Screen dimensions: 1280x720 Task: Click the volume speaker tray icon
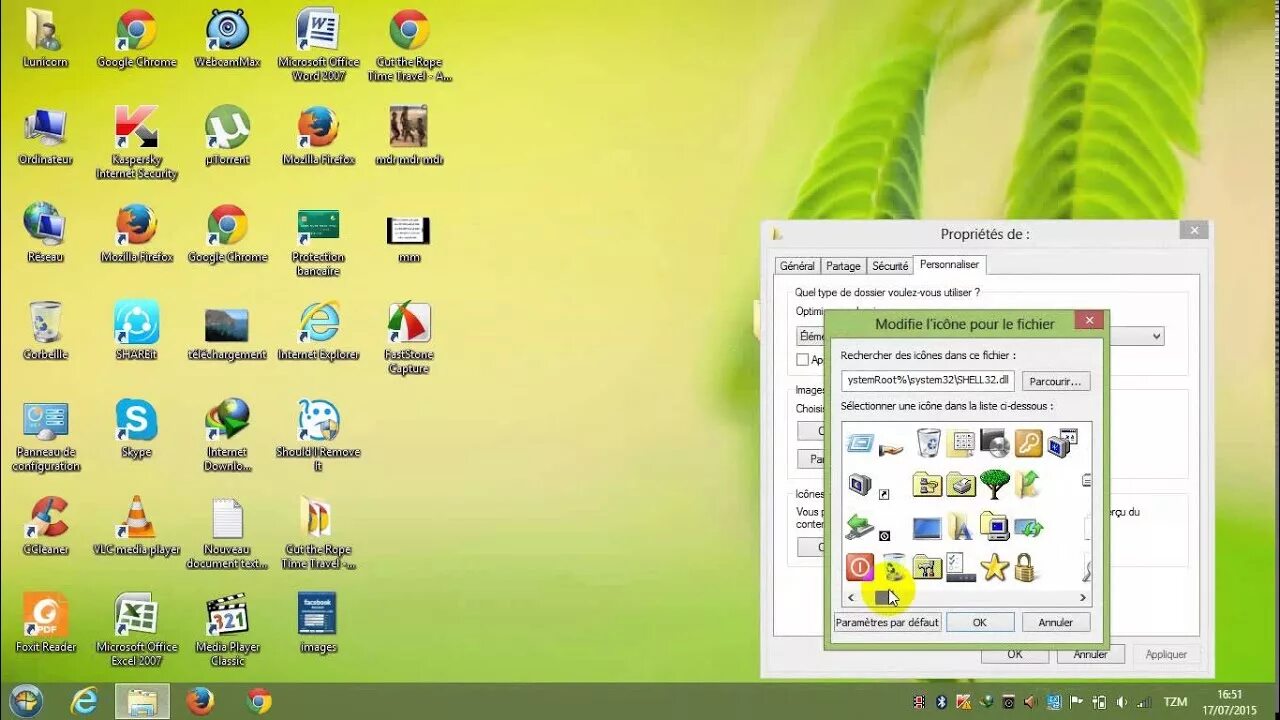(1121, 702)
